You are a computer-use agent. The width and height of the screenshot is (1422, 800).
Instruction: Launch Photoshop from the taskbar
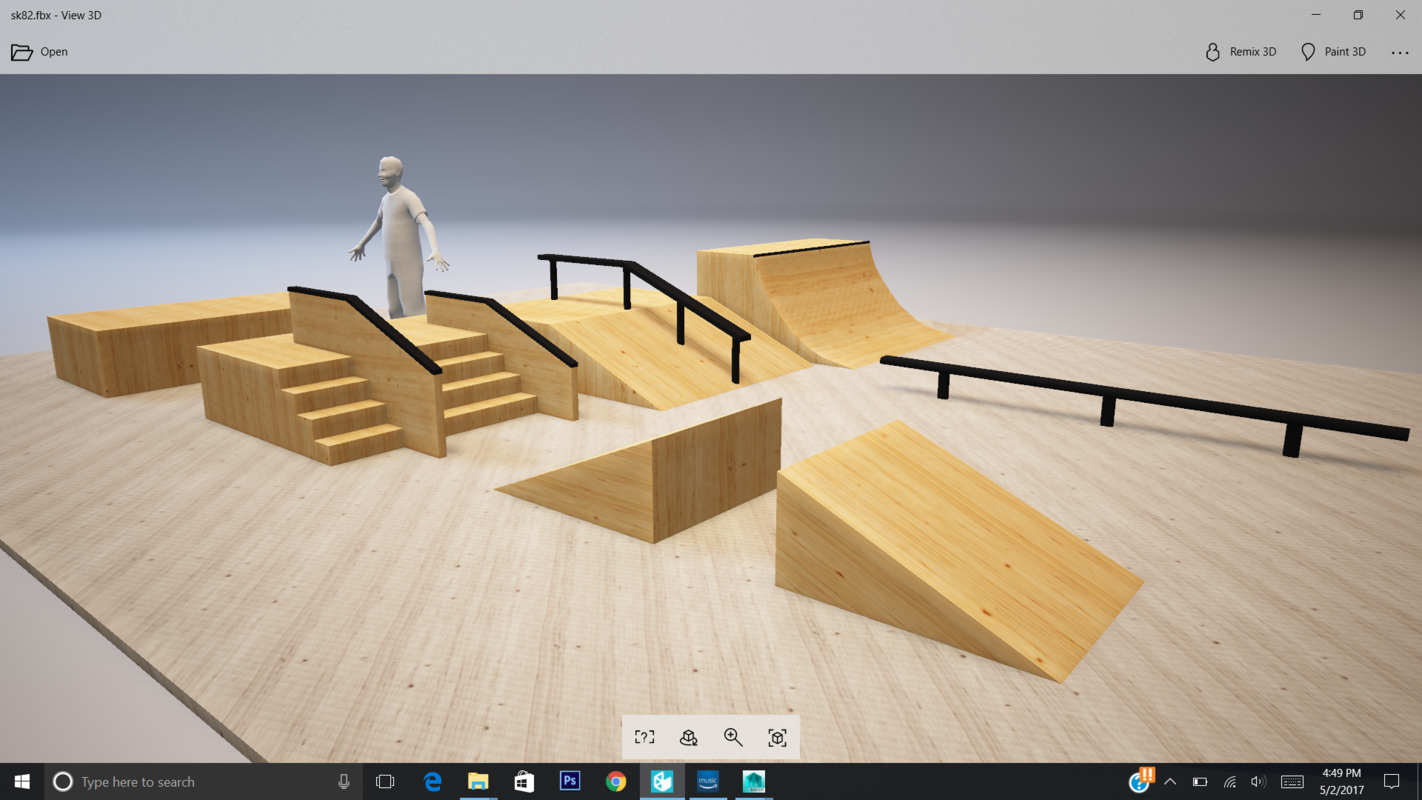[x=569, y=781]
